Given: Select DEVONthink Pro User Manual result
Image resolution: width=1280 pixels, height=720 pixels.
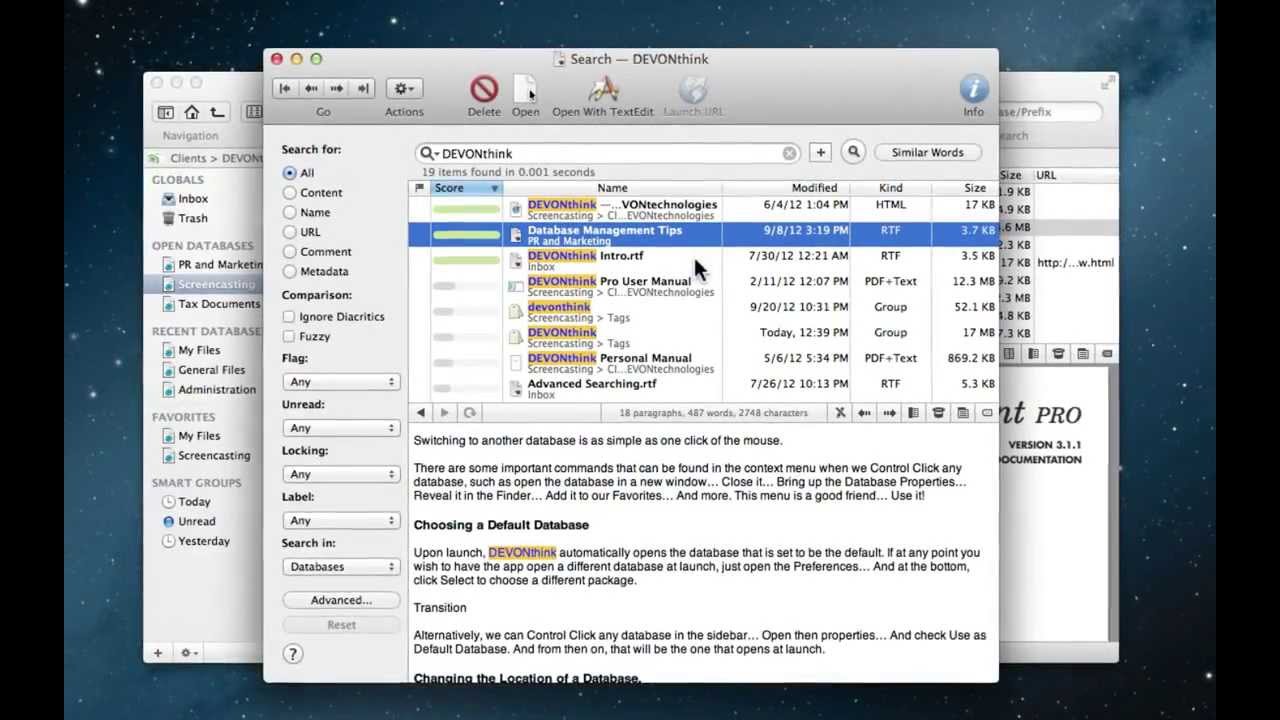Looking at the screenshot, I should tap(703, 287).
